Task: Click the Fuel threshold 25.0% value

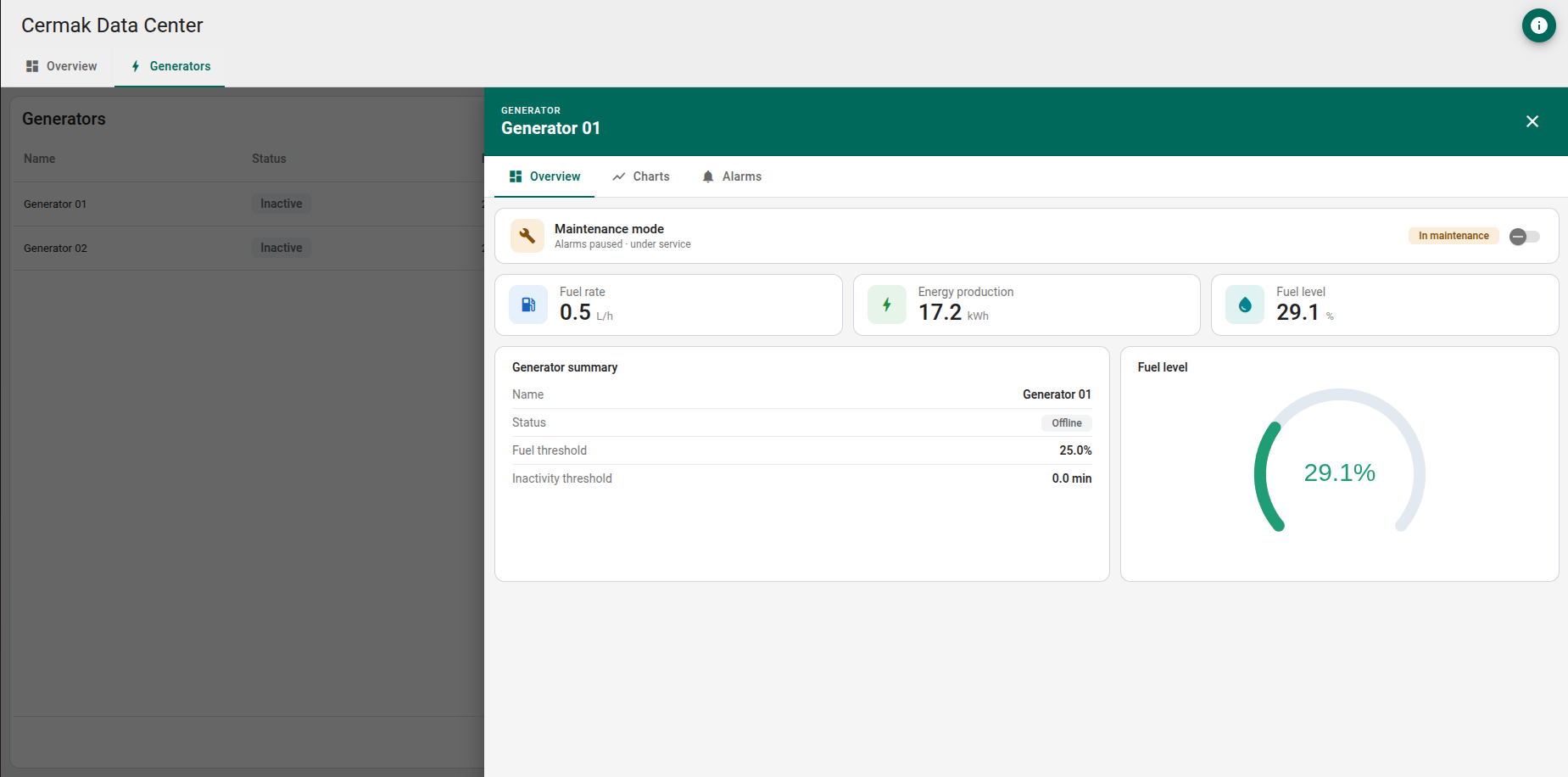Action: pos(1075,450)
